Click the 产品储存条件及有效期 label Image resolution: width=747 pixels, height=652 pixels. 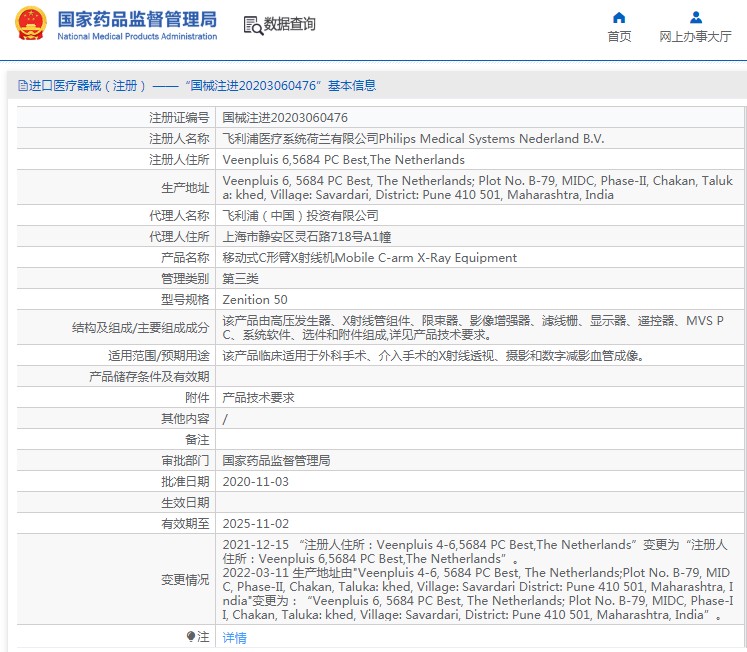pyautogui.click(x=149, y=377)
